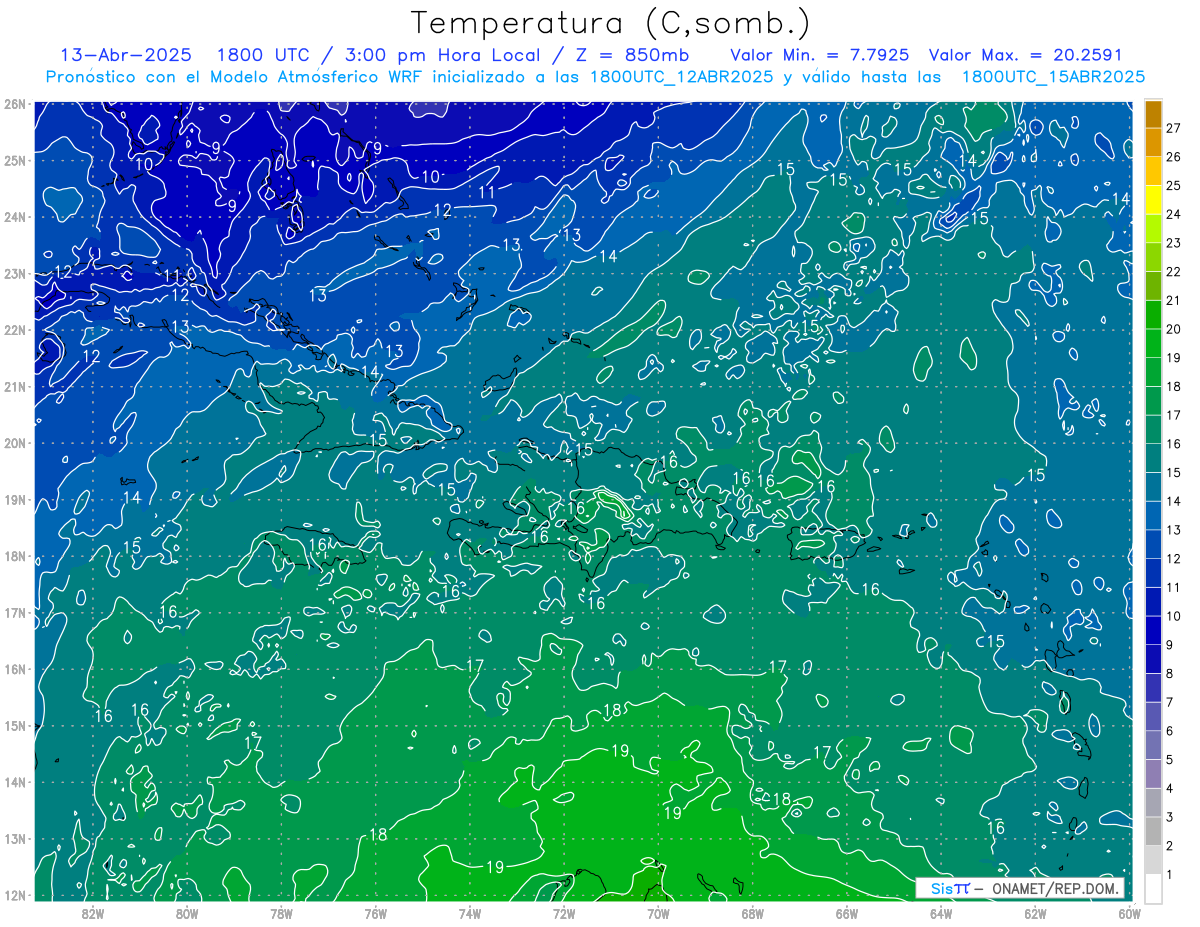This screenshot has height=927, width=1200.
Task: Click the '78W' longitude label
Action: pos(281,912)
